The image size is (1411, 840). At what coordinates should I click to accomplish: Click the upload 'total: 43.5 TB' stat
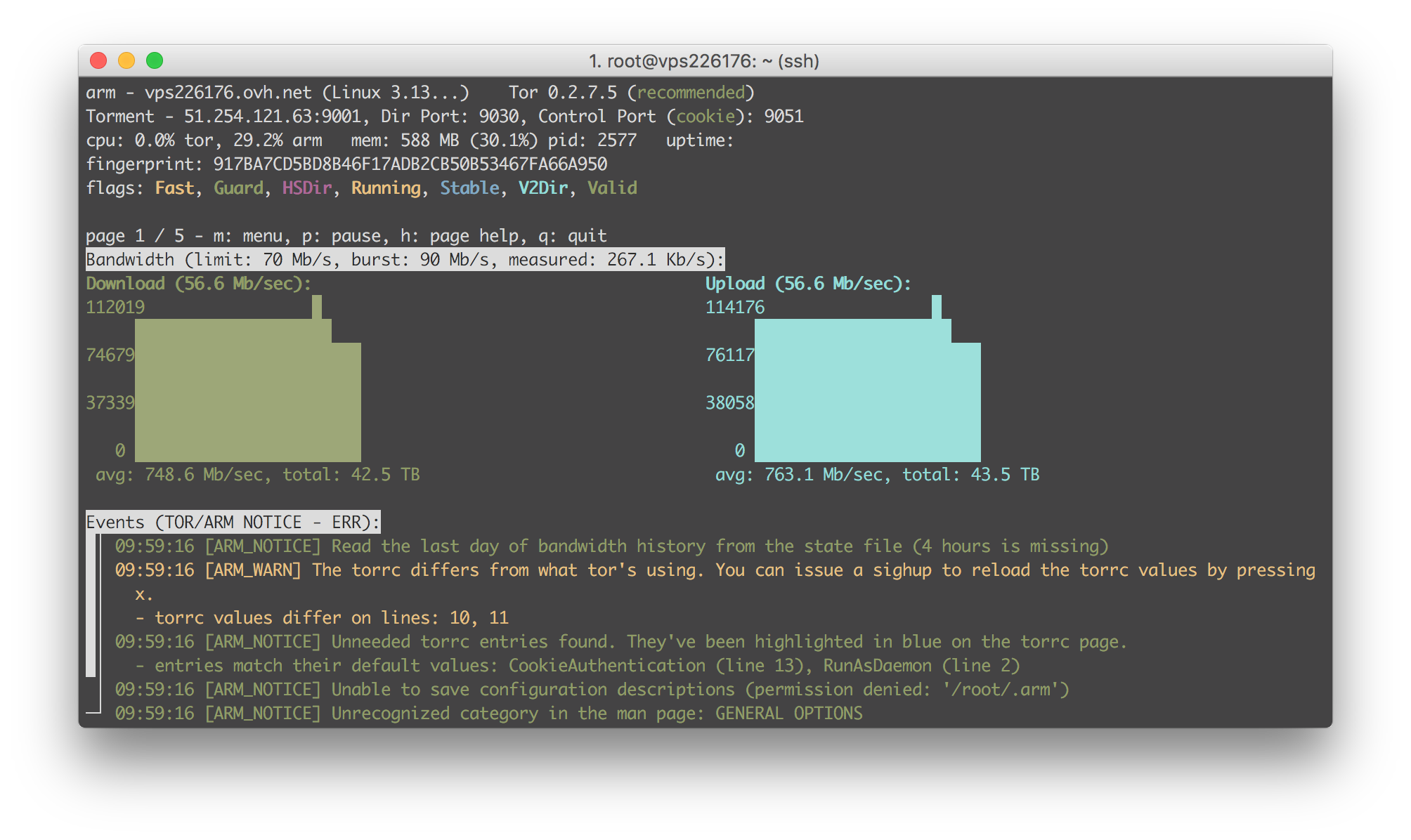point(971,475)
